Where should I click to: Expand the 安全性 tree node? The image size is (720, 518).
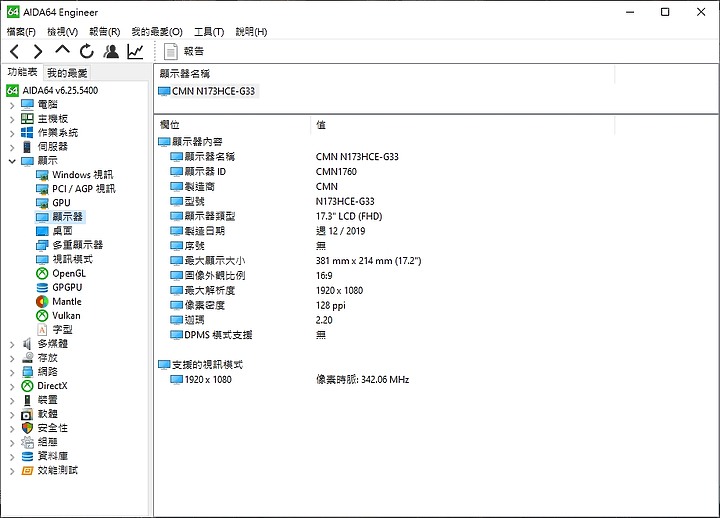pos(12,428)
